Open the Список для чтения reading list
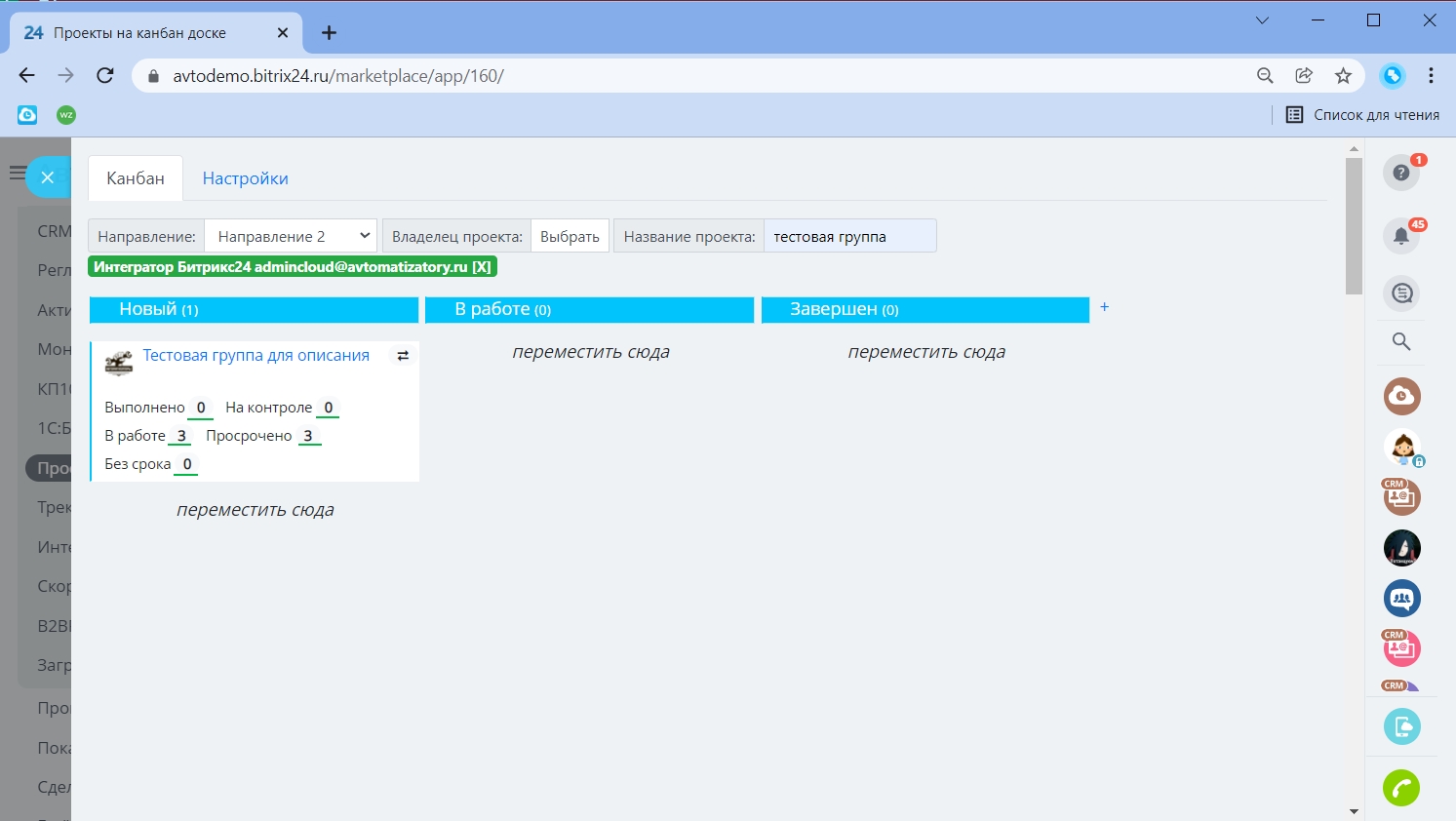Viewport: 1456px width, 821px height. (x=1363, y=115)
